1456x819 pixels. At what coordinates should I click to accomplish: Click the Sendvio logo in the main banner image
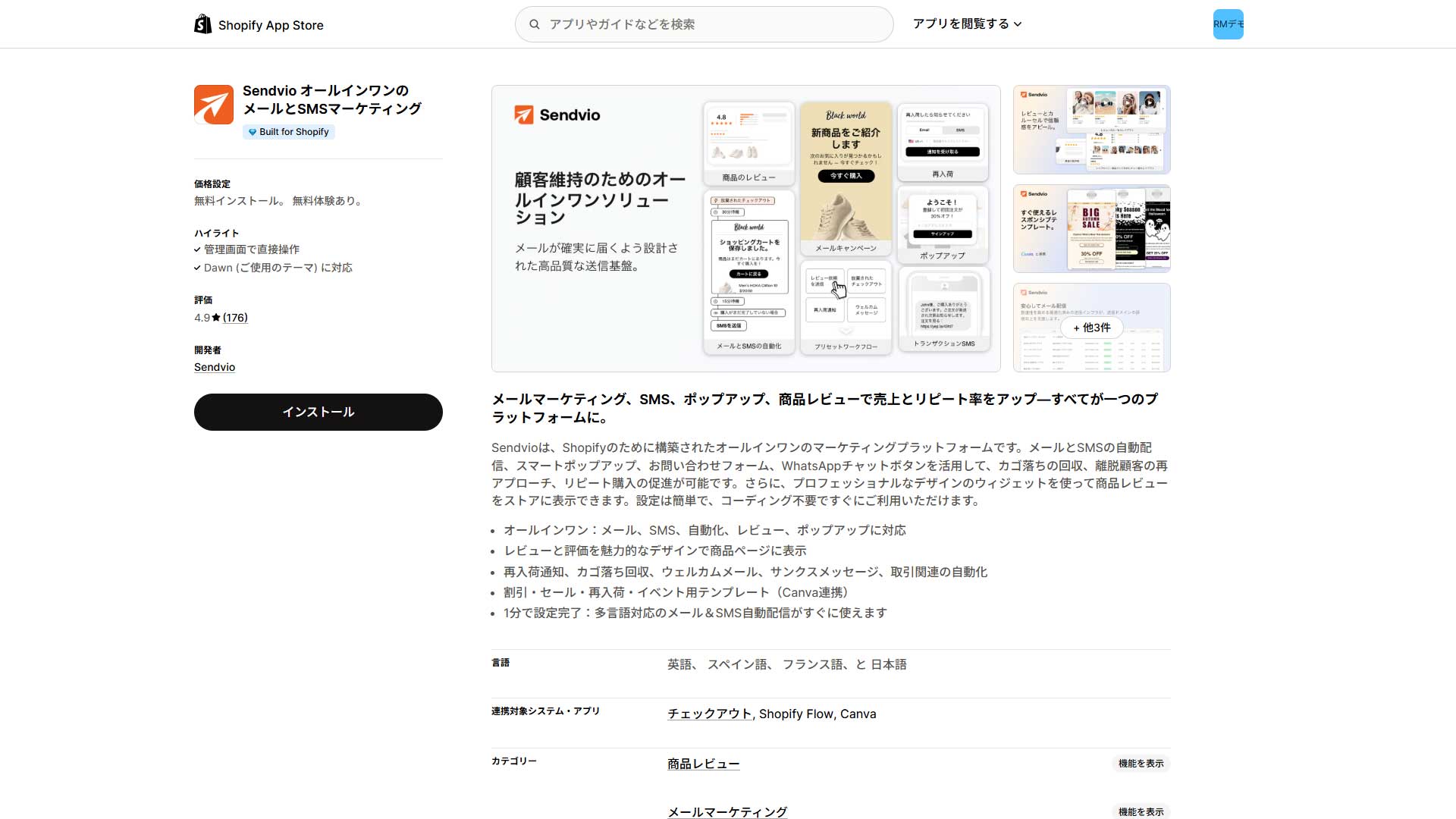557,115
